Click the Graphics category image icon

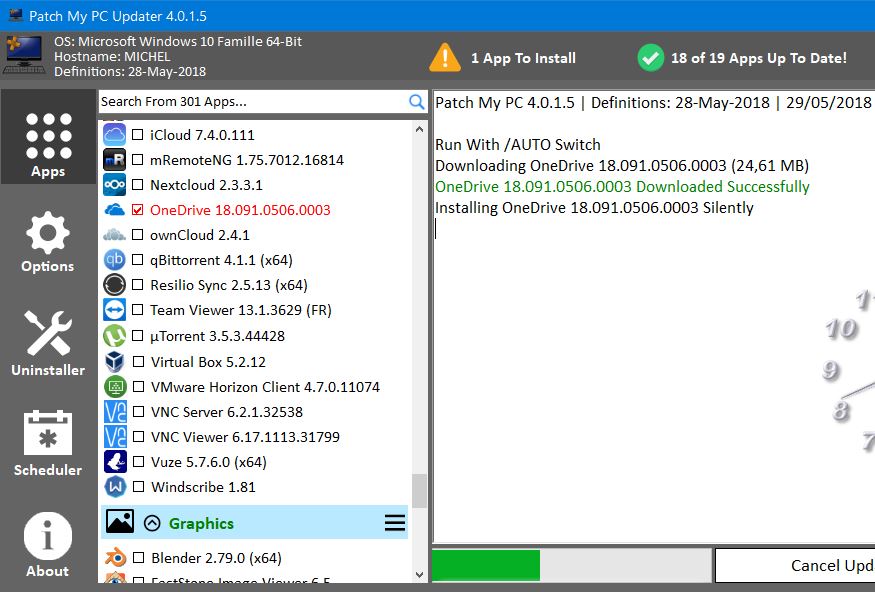point(120,522)
